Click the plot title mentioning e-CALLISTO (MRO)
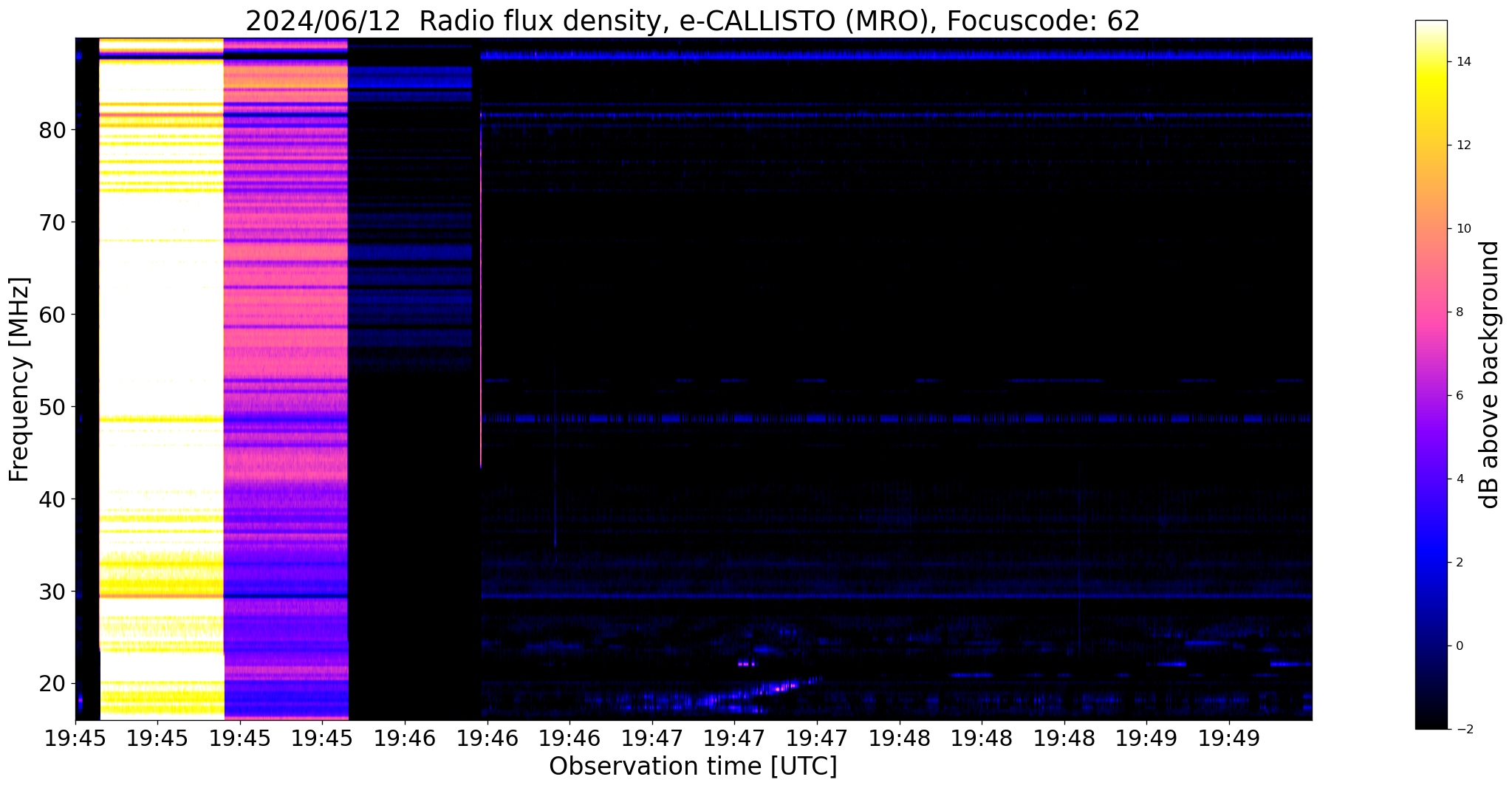The height and width of the screenshot is (788, 1512). click(x=693, y=20)
